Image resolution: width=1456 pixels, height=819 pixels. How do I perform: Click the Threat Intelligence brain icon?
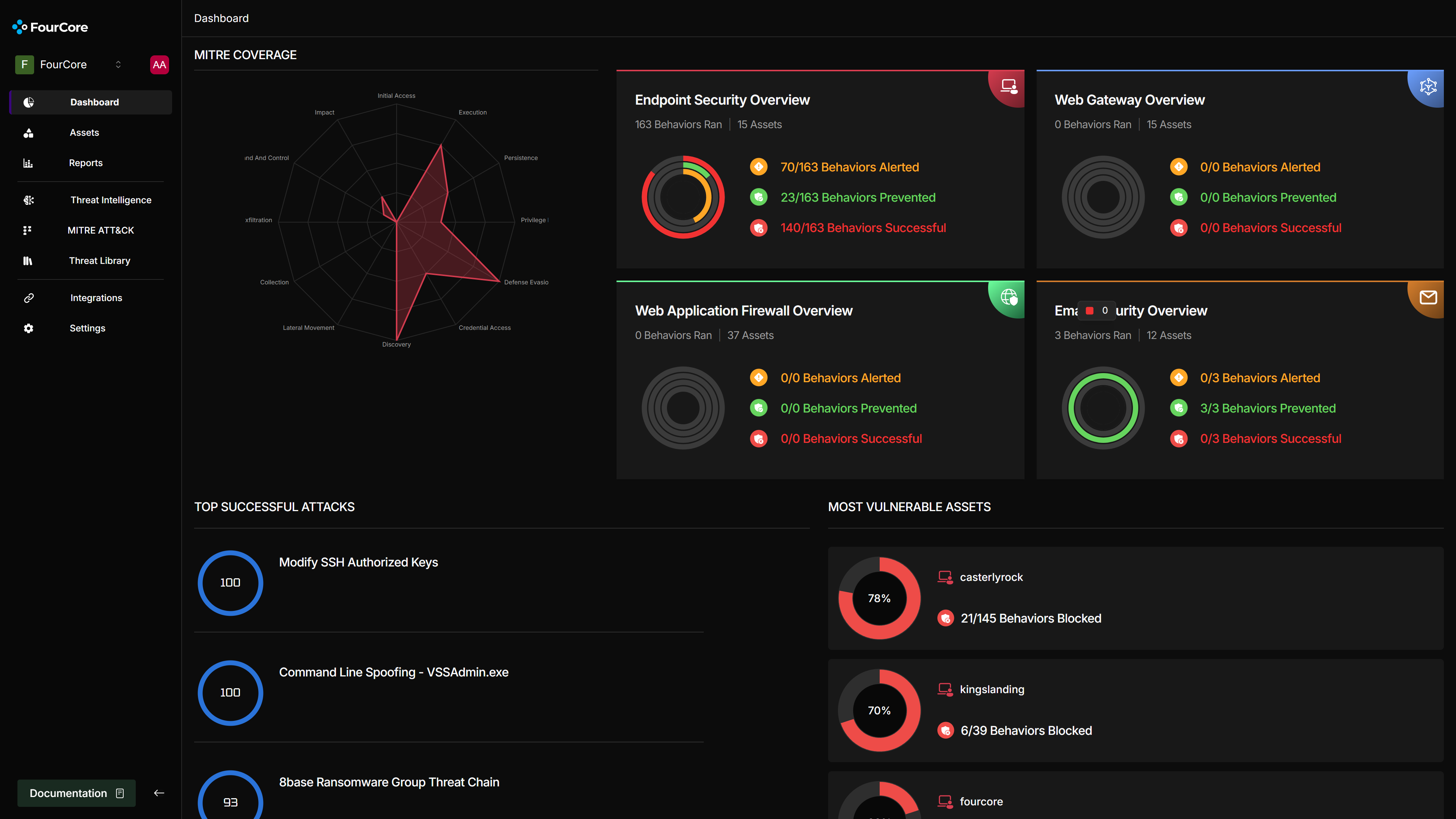pos(28,200)
